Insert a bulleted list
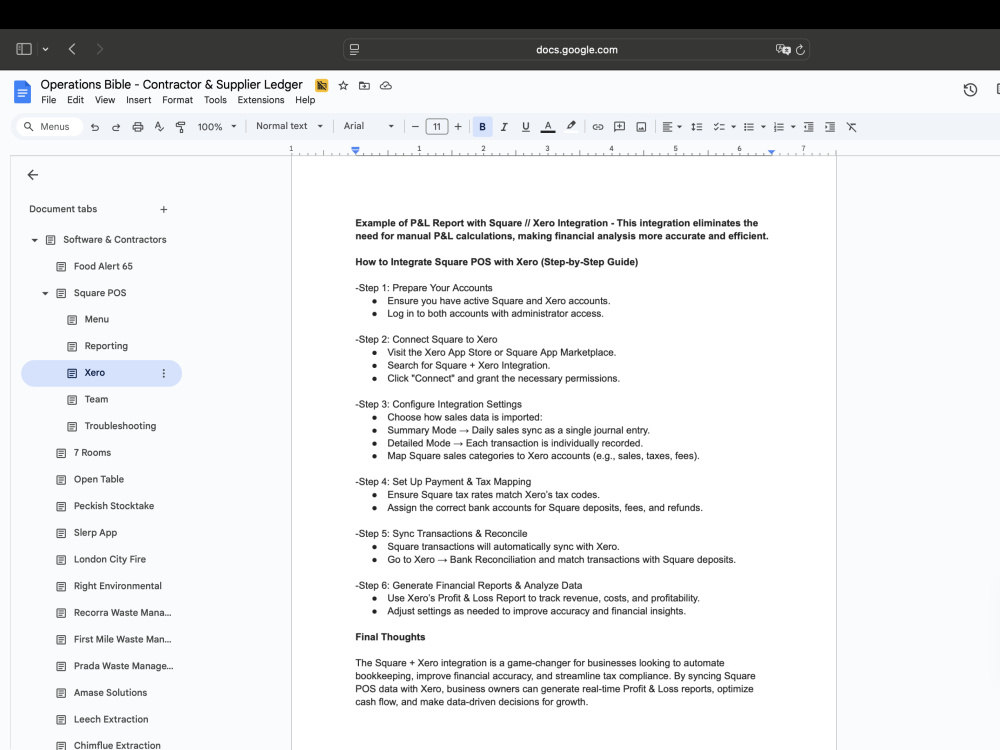This screenshot has width=1000, height=750. 749,127
